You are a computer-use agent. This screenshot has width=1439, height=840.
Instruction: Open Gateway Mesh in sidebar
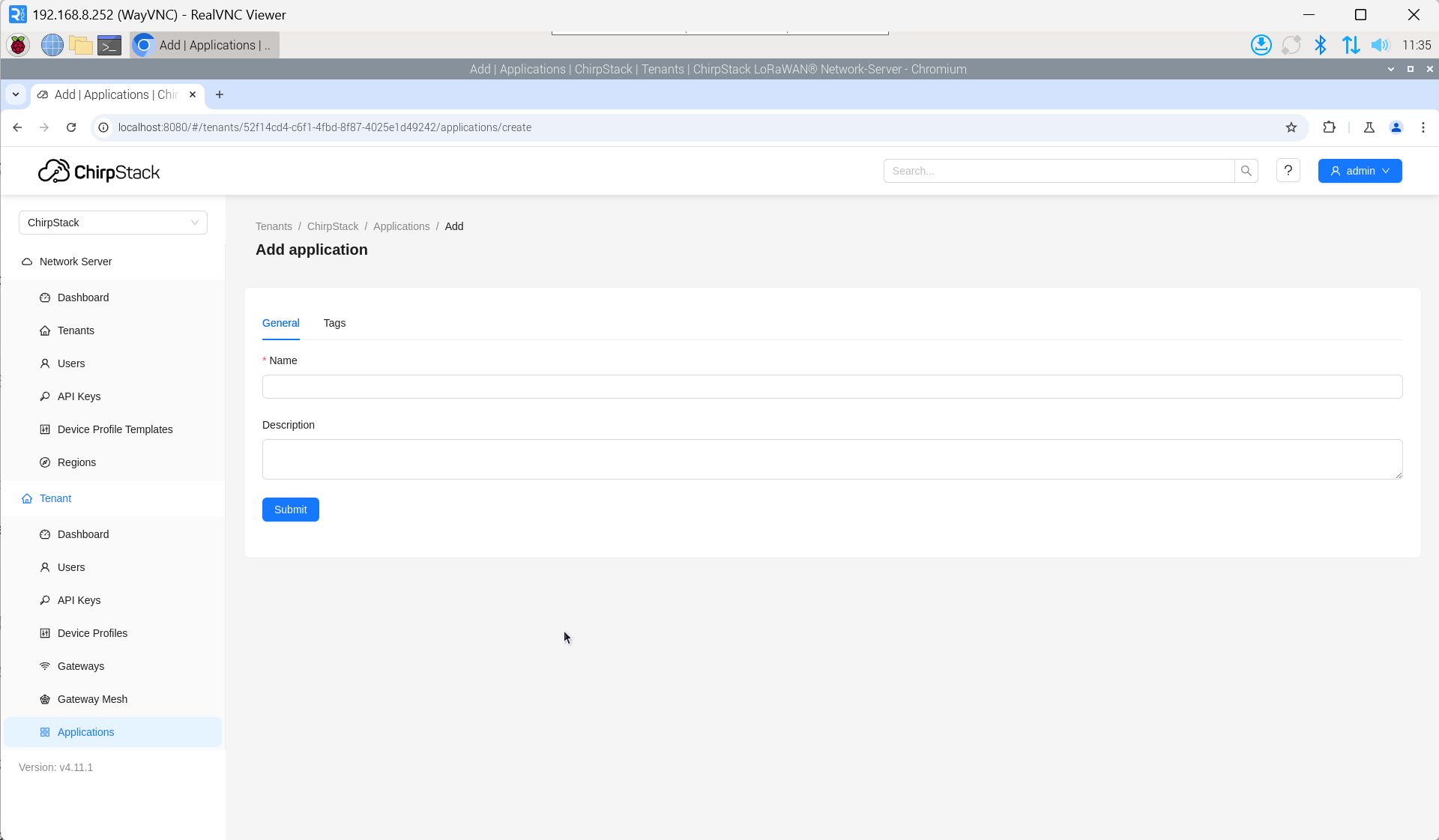coord(92,699)
